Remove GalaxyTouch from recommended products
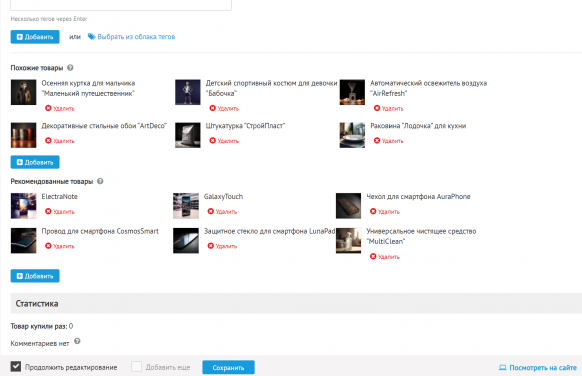This screenshot has width=582, height=376. [x=222, y=212]
